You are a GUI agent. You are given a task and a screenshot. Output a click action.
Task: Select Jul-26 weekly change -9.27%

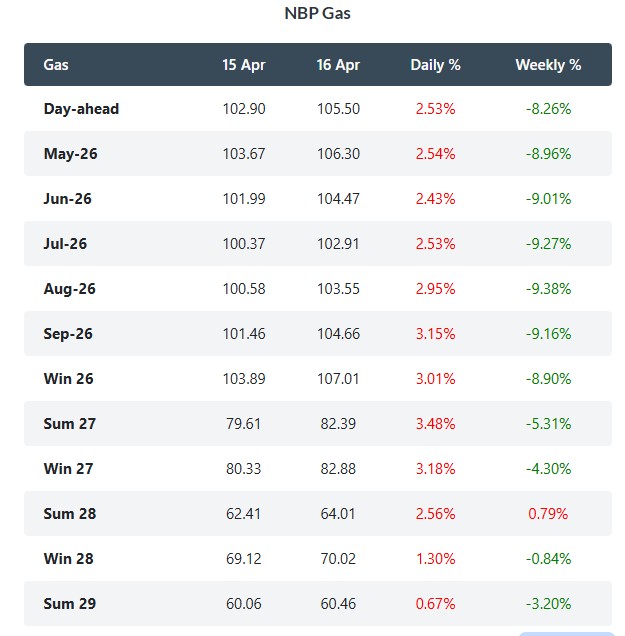coord(548,244)
